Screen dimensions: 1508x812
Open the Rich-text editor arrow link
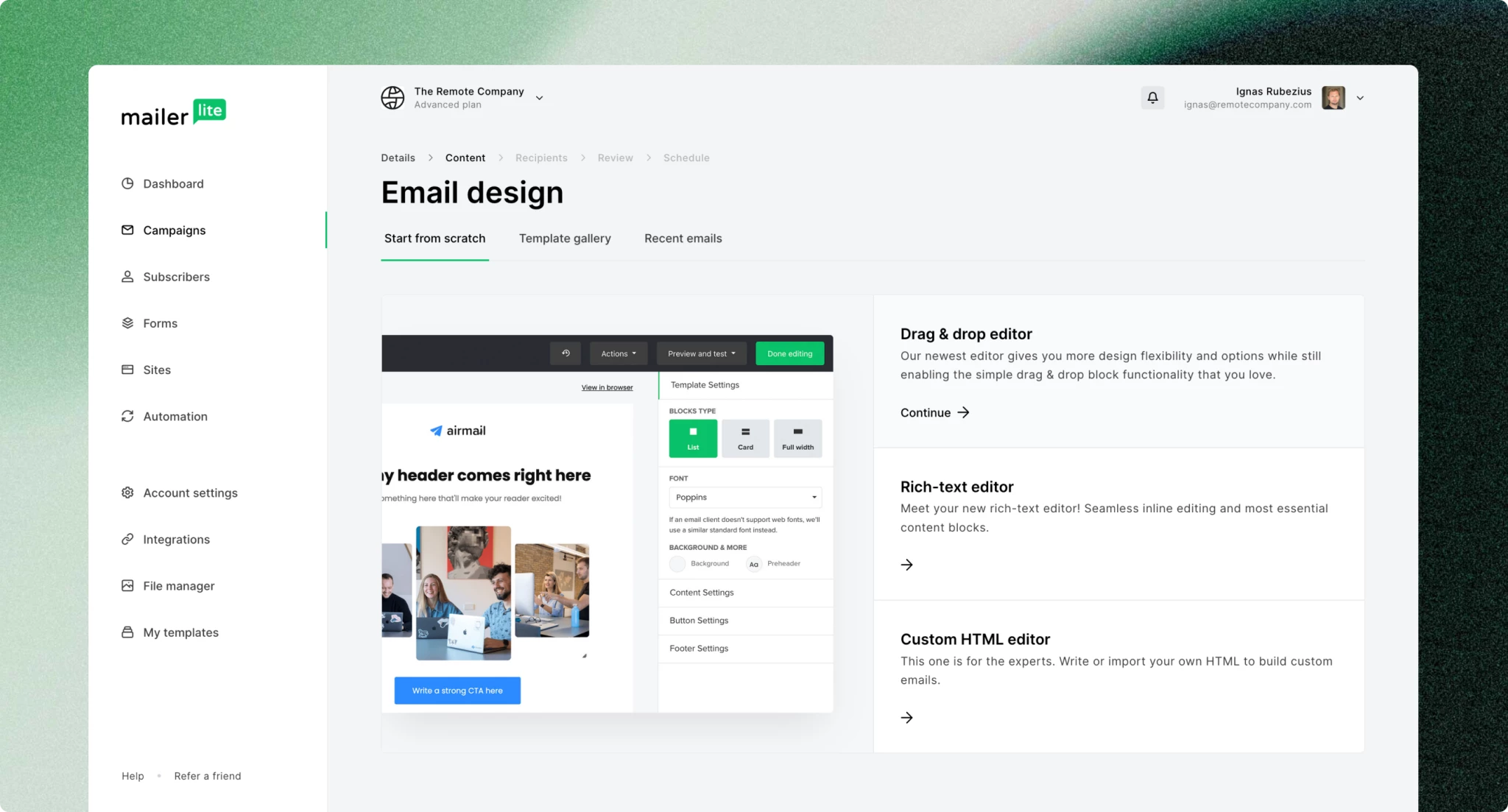point(906,564)
